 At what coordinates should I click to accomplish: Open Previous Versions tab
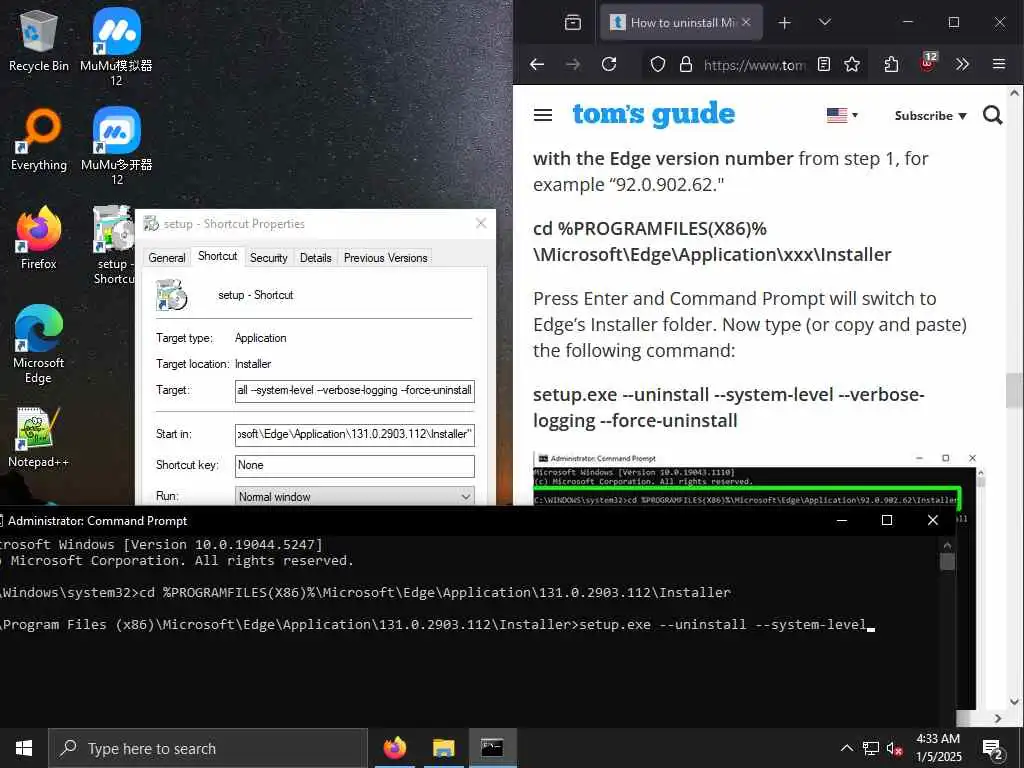(x=385, y=258)
